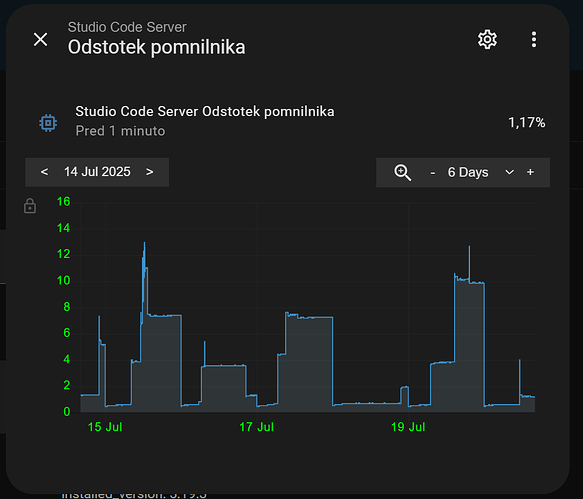Click the zoom magnifier icon
The image size is (583, 499).
pyautogui.click(x=402, y=173)
